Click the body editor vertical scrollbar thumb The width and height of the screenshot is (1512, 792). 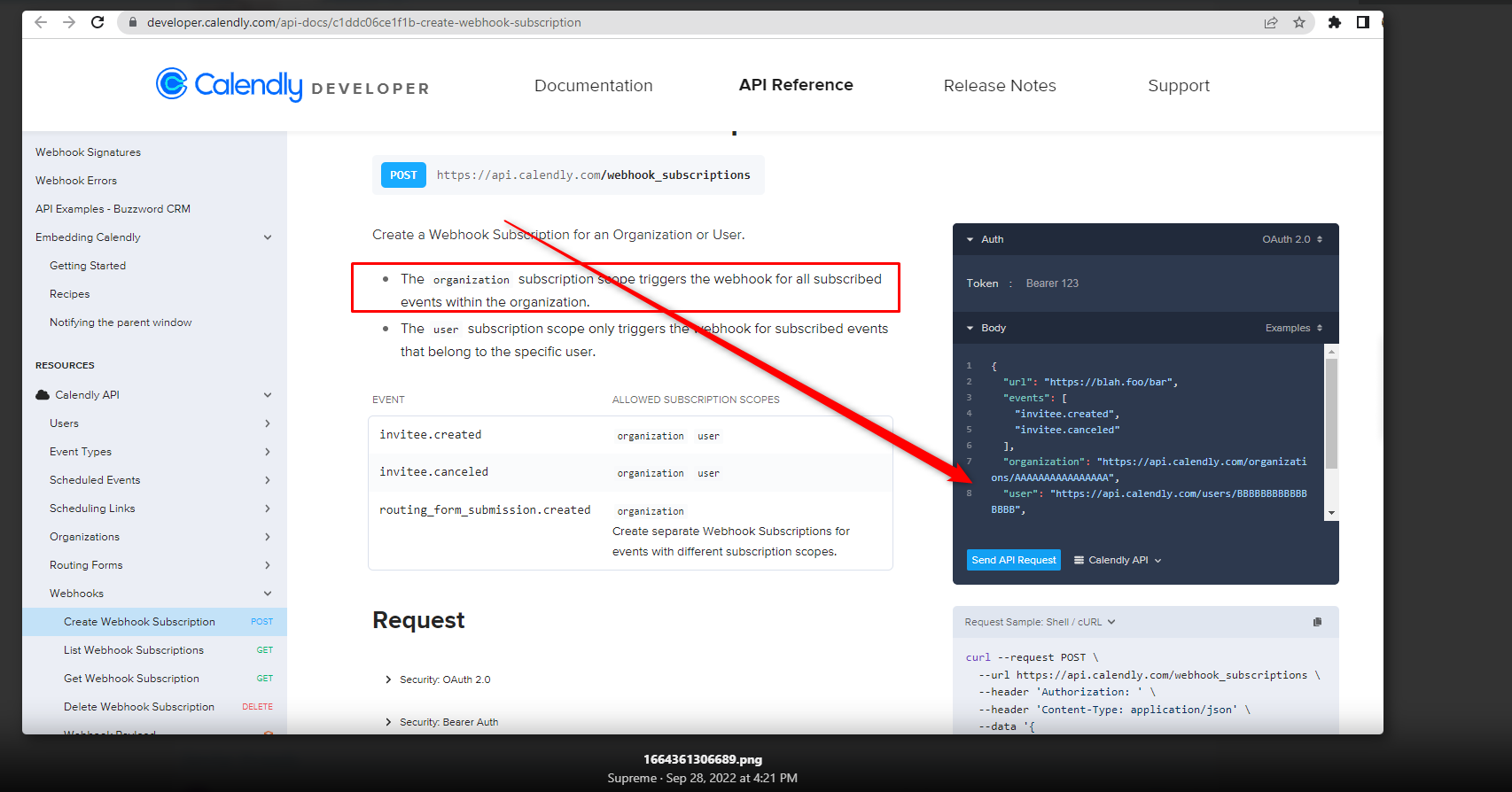(1331, 413)
